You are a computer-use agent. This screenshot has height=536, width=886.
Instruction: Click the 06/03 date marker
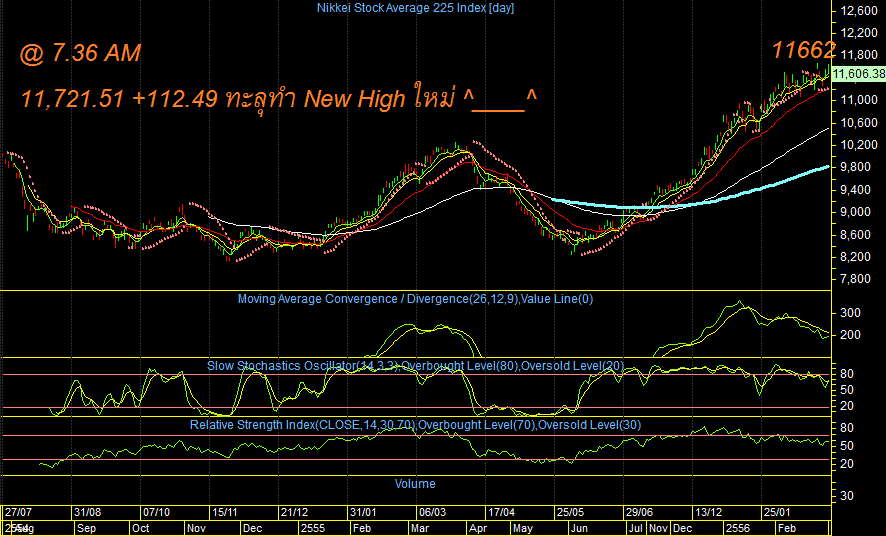coord(432,512)
